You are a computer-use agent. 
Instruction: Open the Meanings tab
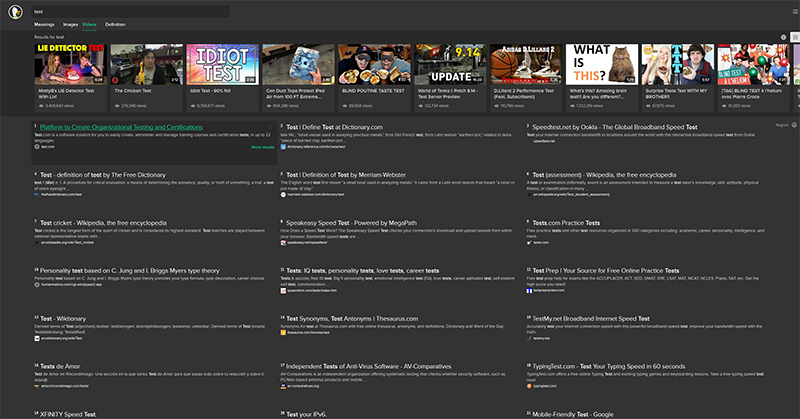[x=44, y=24]
